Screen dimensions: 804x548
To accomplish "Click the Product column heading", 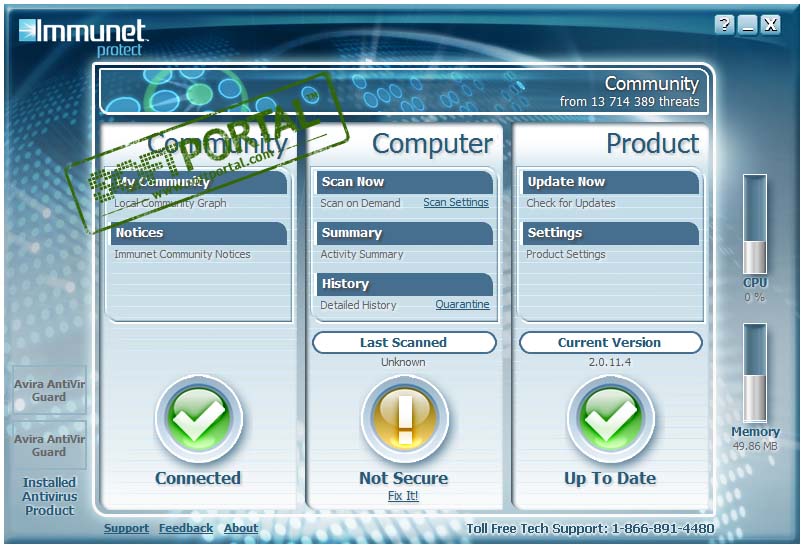I will [x=652, y=143].
